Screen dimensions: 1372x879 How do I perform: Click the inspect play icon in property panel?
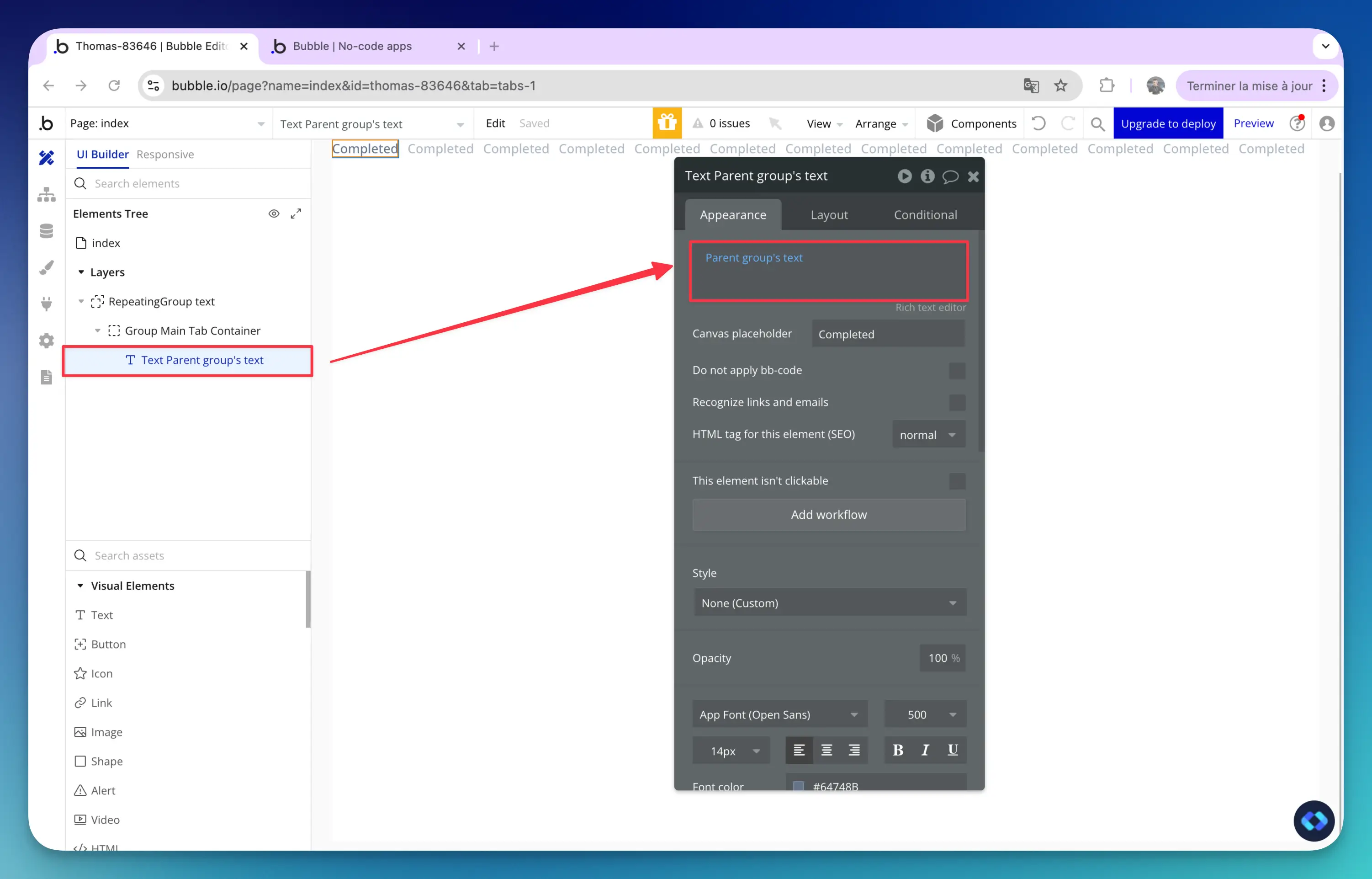904,176
